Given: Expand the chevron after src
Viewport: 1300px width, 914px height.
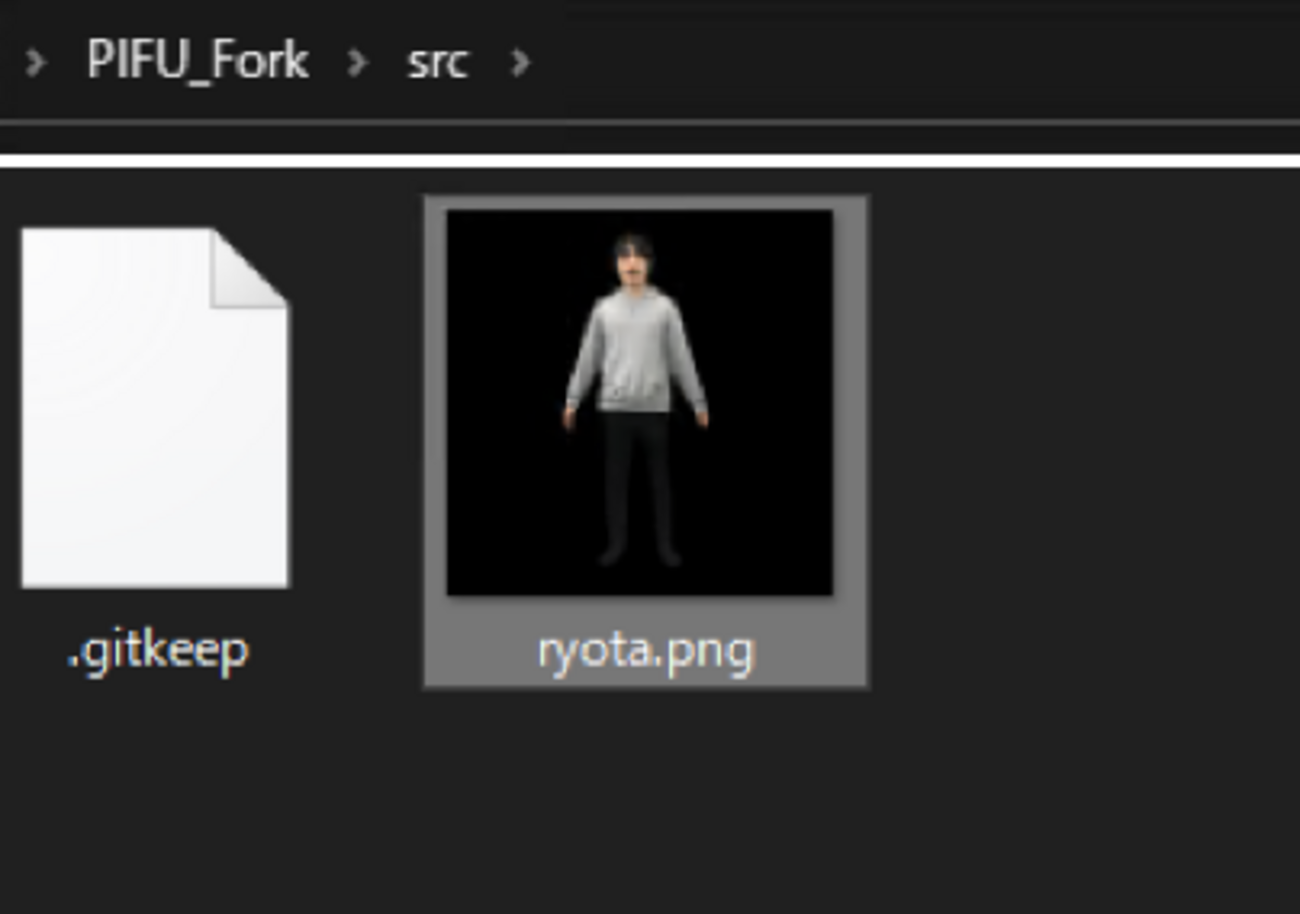Looking at the screenshot, I should [520, 63].
